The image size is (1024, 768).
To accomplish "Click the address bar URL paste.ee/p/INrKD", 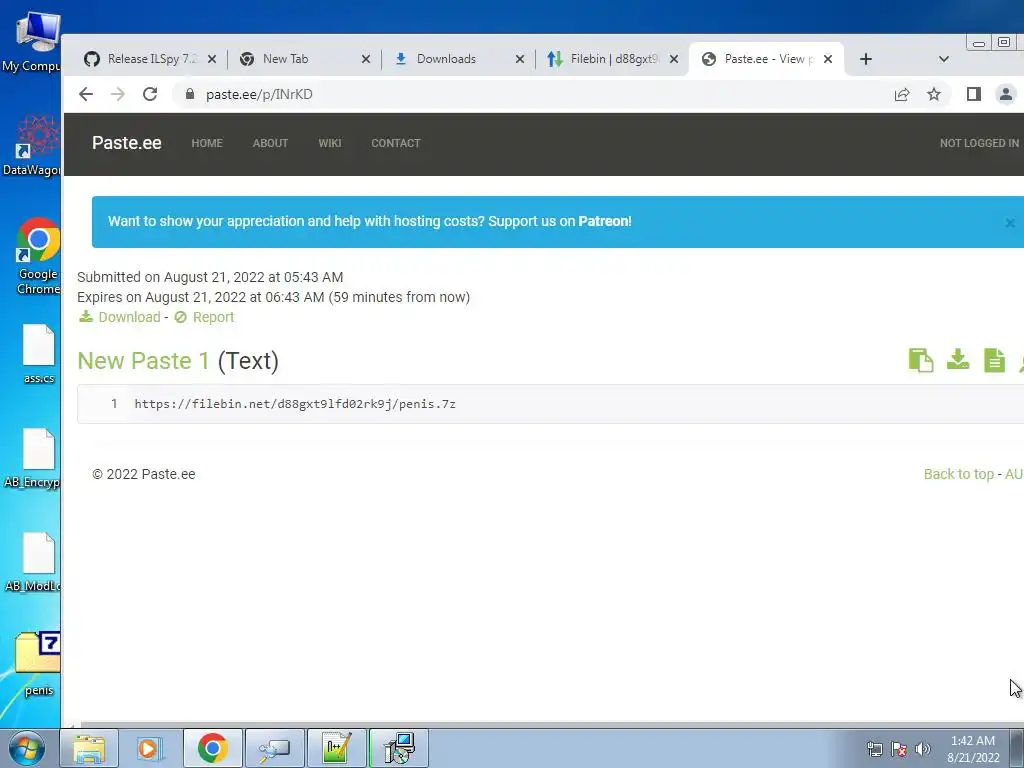I will tap(259, 94).
